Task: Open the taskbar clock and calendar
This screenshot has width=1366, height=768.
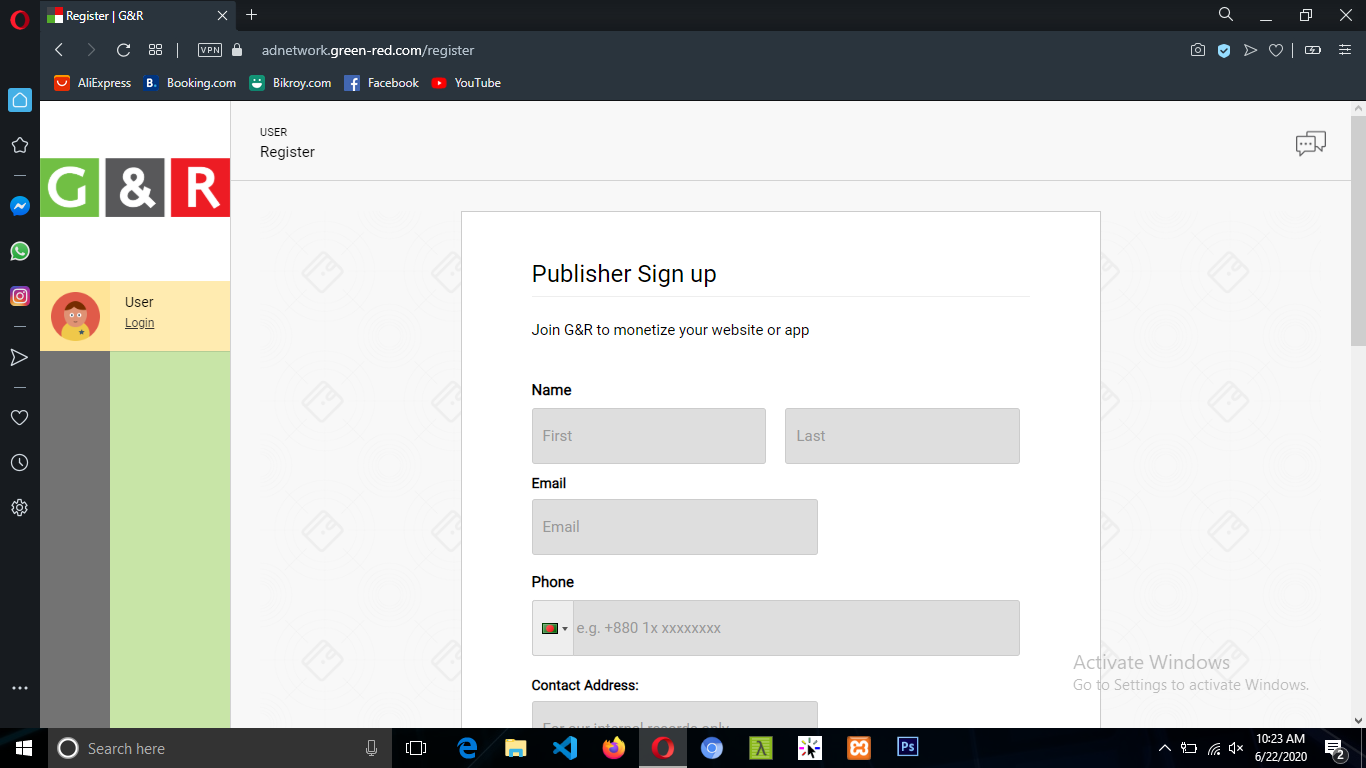Action: (1281, 748)
